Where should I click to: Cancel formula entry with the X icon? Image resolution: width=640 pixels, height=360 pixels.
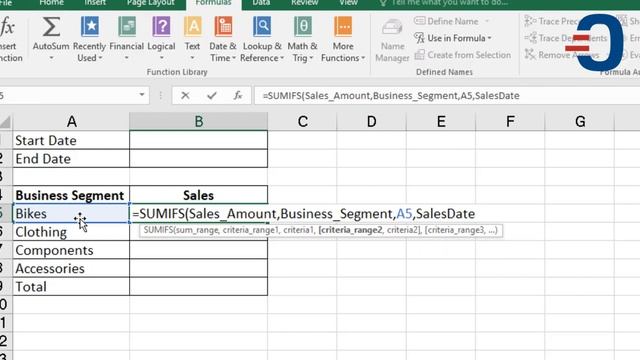pyautogui.click(x=185, y=96)
